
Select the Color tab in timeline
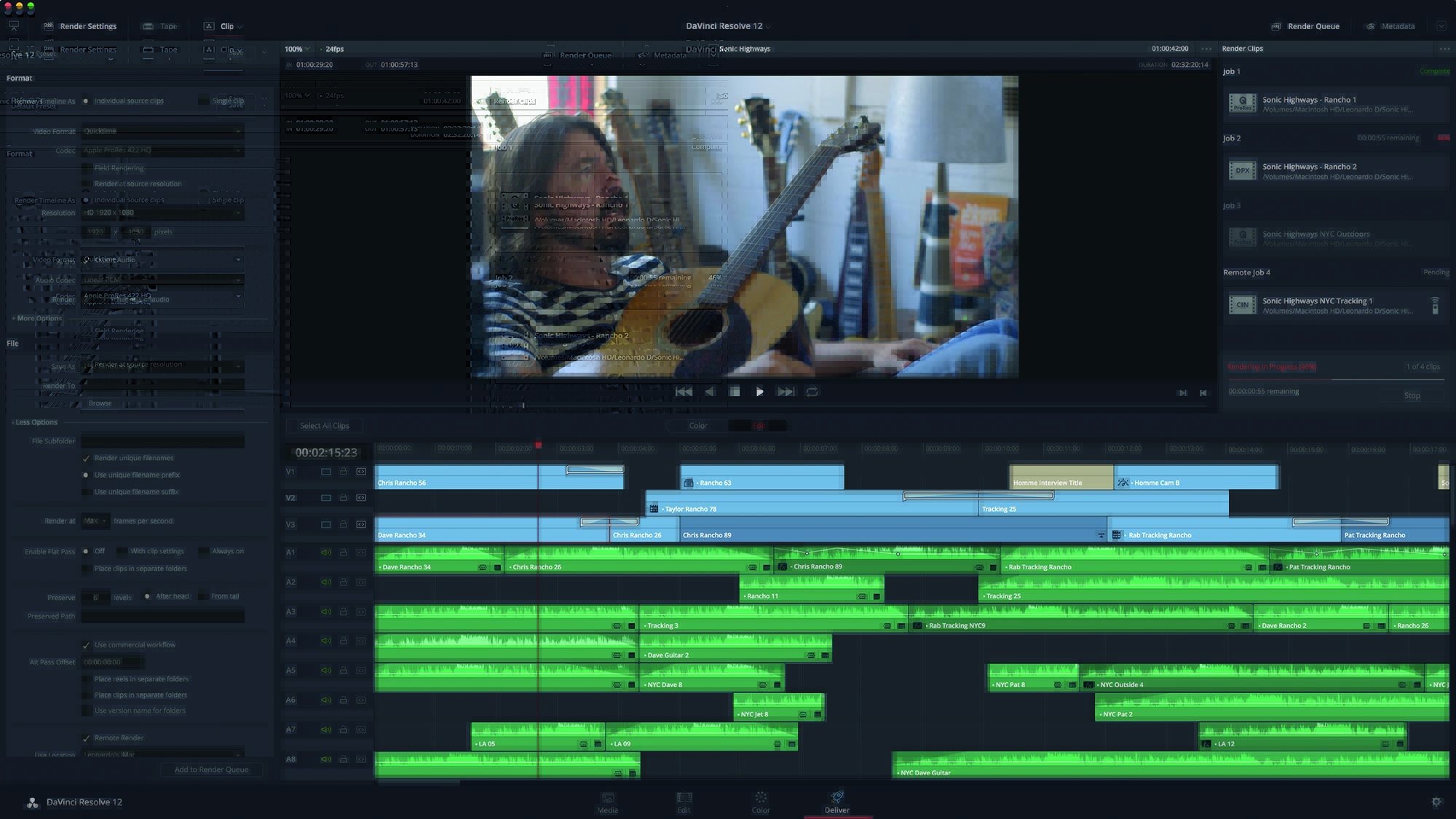point(698,425)
